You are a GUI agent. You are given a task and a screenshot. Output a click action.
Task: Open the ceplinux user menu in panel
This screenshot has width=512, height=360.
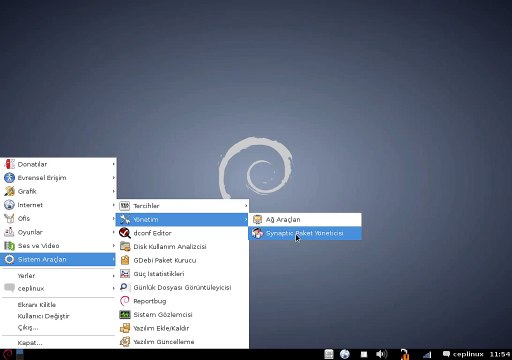coord(463,354)
